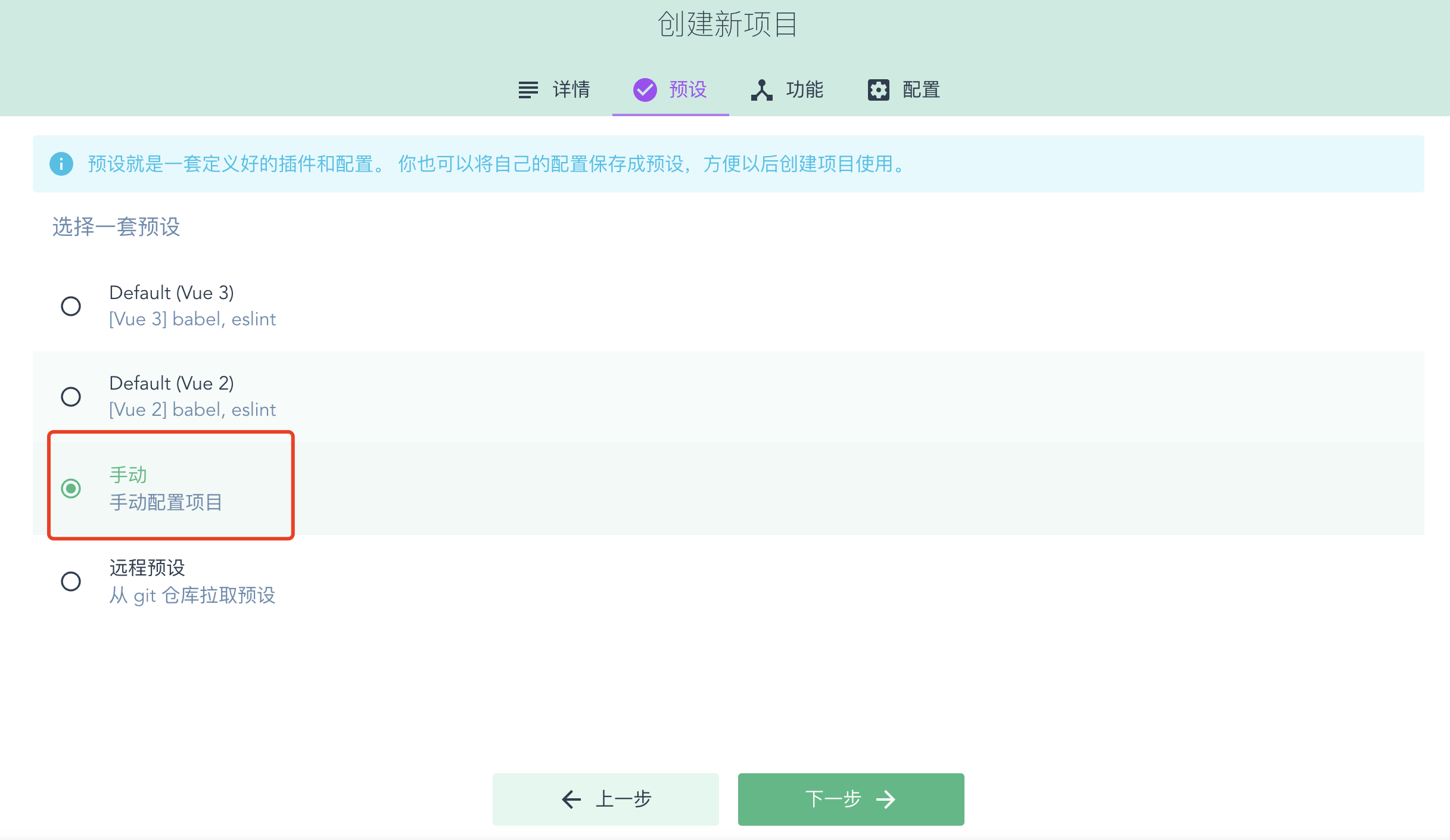Click the purple checkmark preset icon

645,90
